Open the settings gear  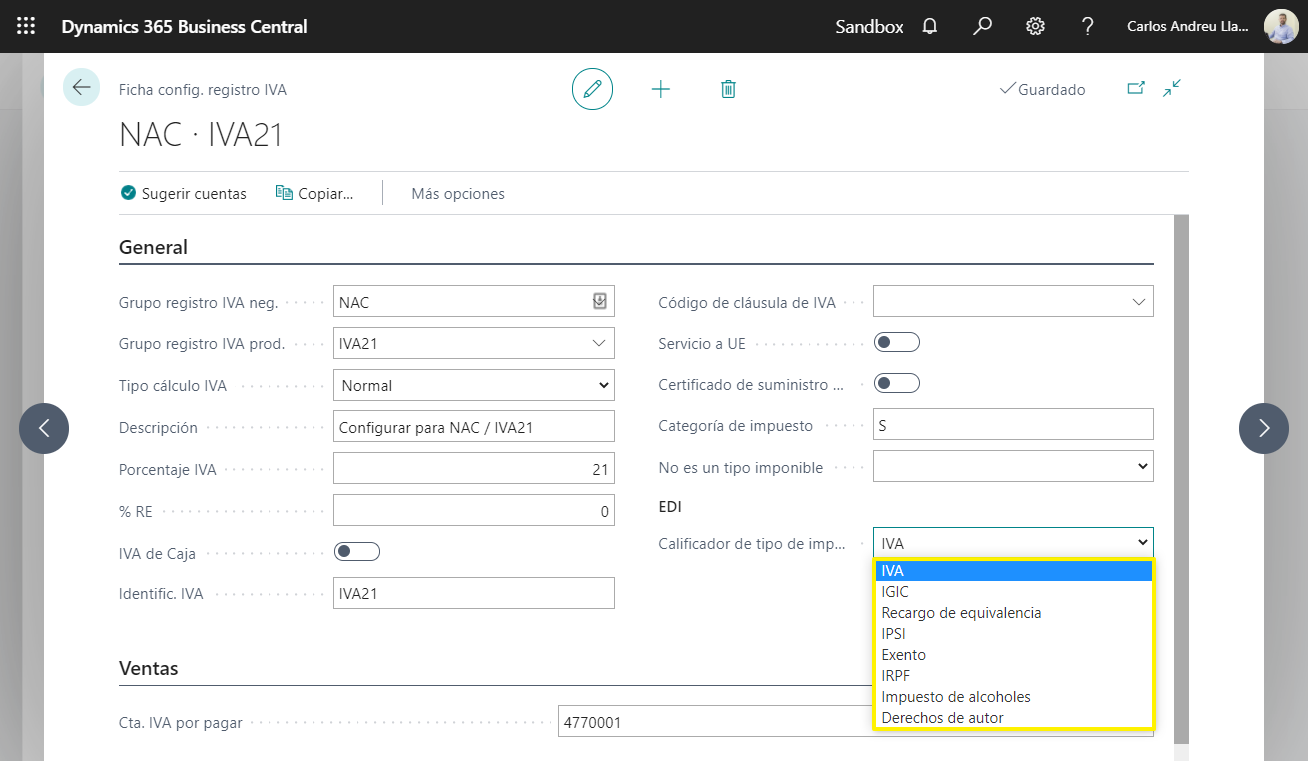pyautogui.click(x=1035, y=27)
